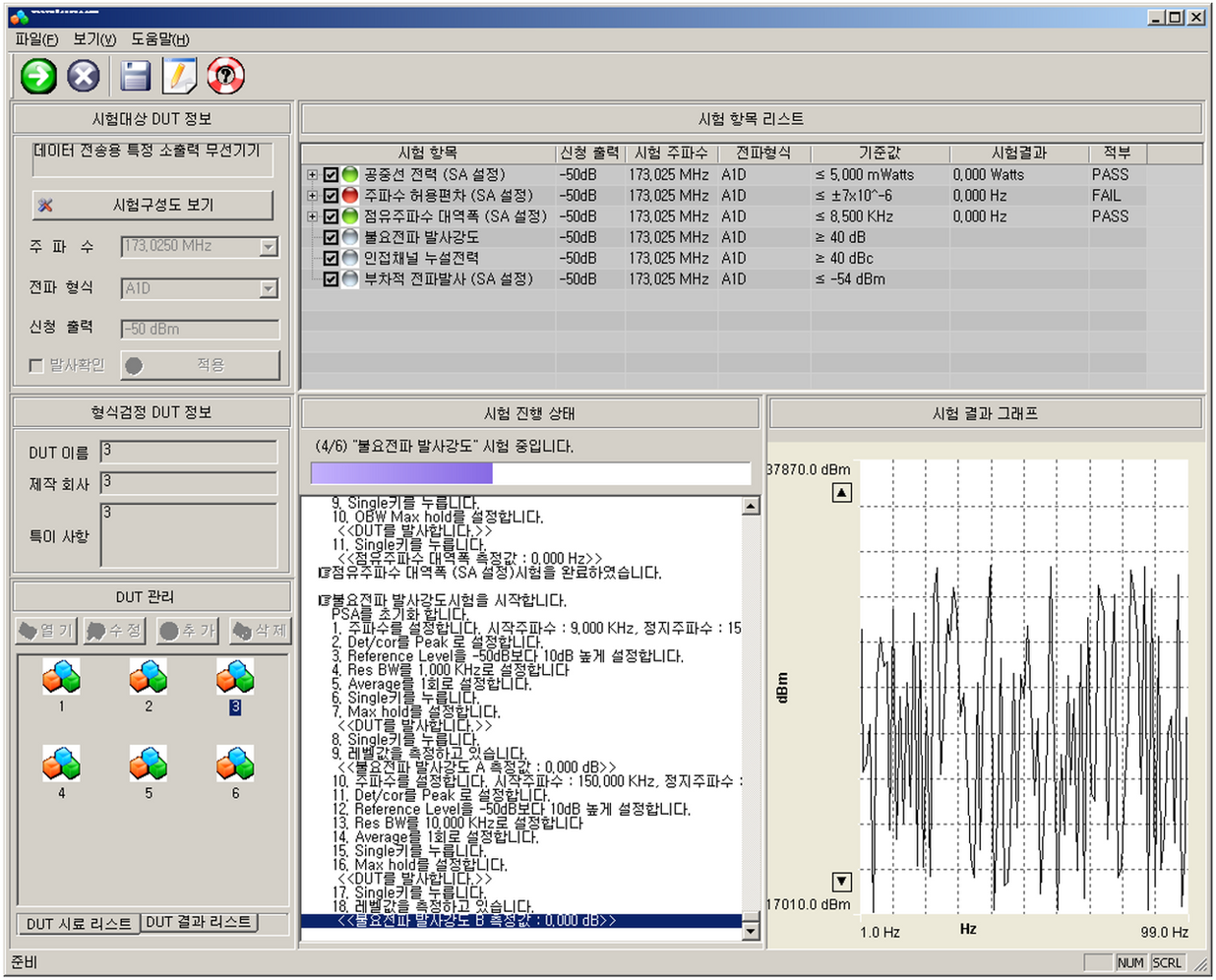Uncheck the 공중선 전력 test item checkbox
This screenshot has width=1216, height=980.
coord(331,174)
